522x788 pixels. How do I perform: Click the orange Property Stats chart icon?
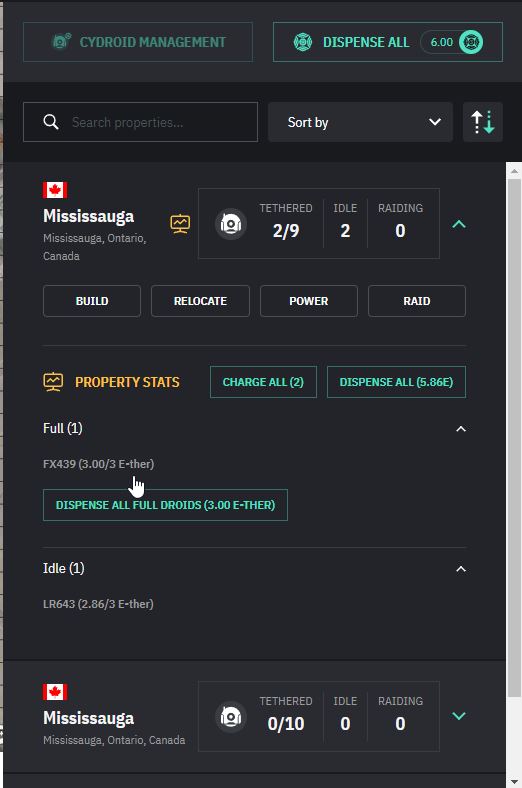coord(53,382)
